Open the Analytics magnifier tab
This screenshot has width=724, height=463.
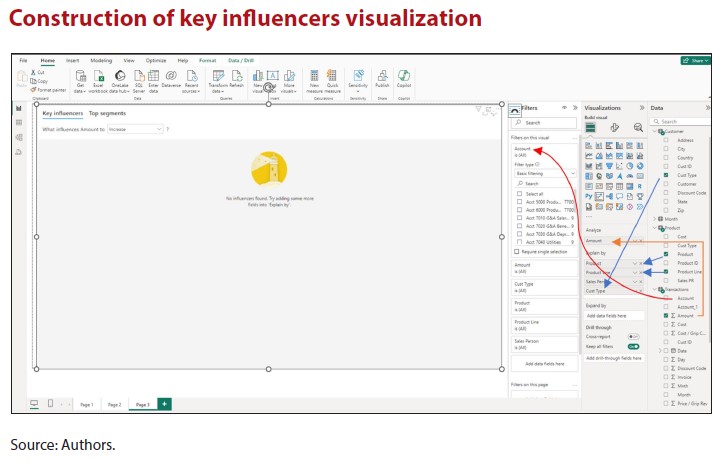638,128
